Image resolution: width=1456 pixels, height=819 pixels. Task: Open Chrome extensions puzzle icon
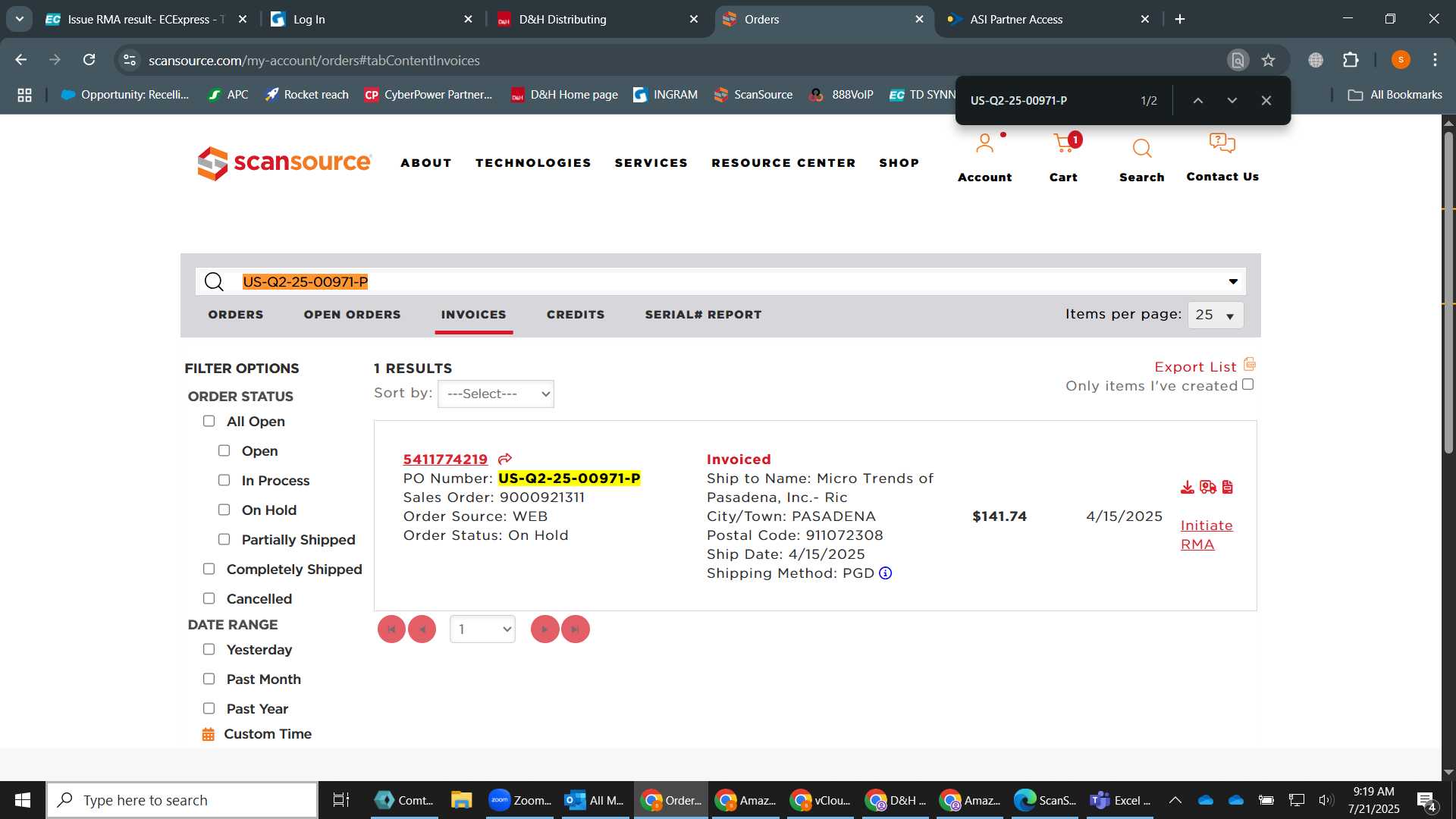[x=1351, y=60]
